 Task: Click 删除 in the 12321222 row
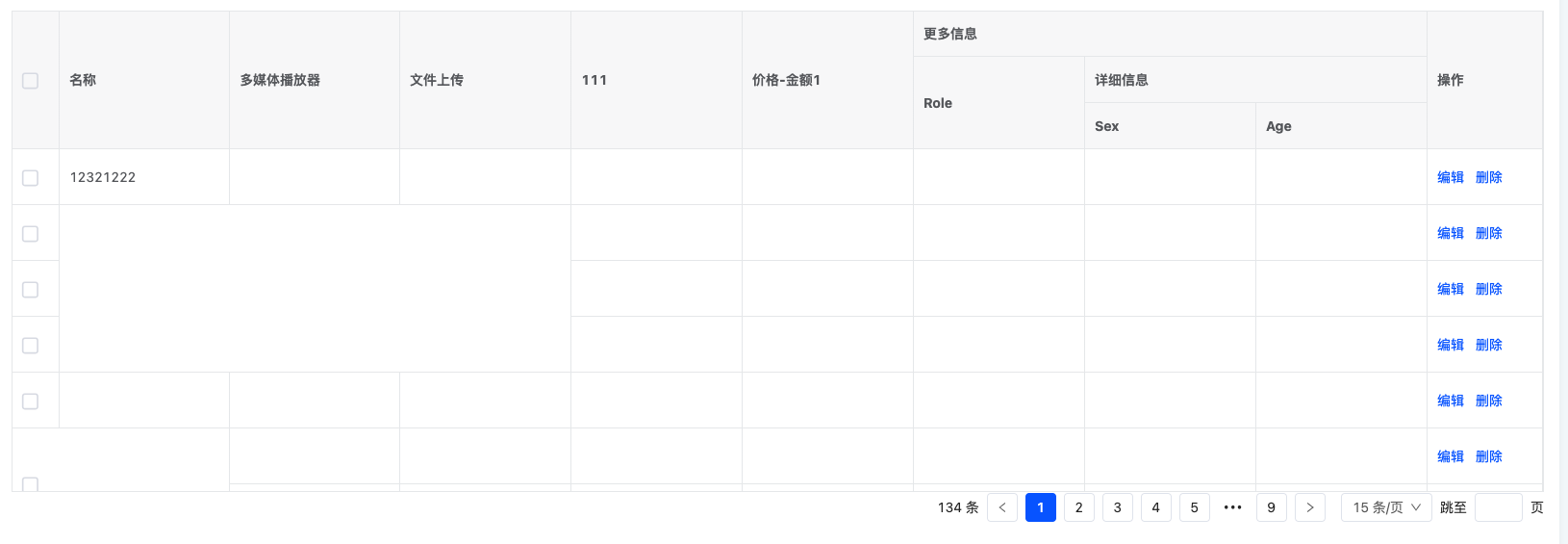coord(1488,177)
